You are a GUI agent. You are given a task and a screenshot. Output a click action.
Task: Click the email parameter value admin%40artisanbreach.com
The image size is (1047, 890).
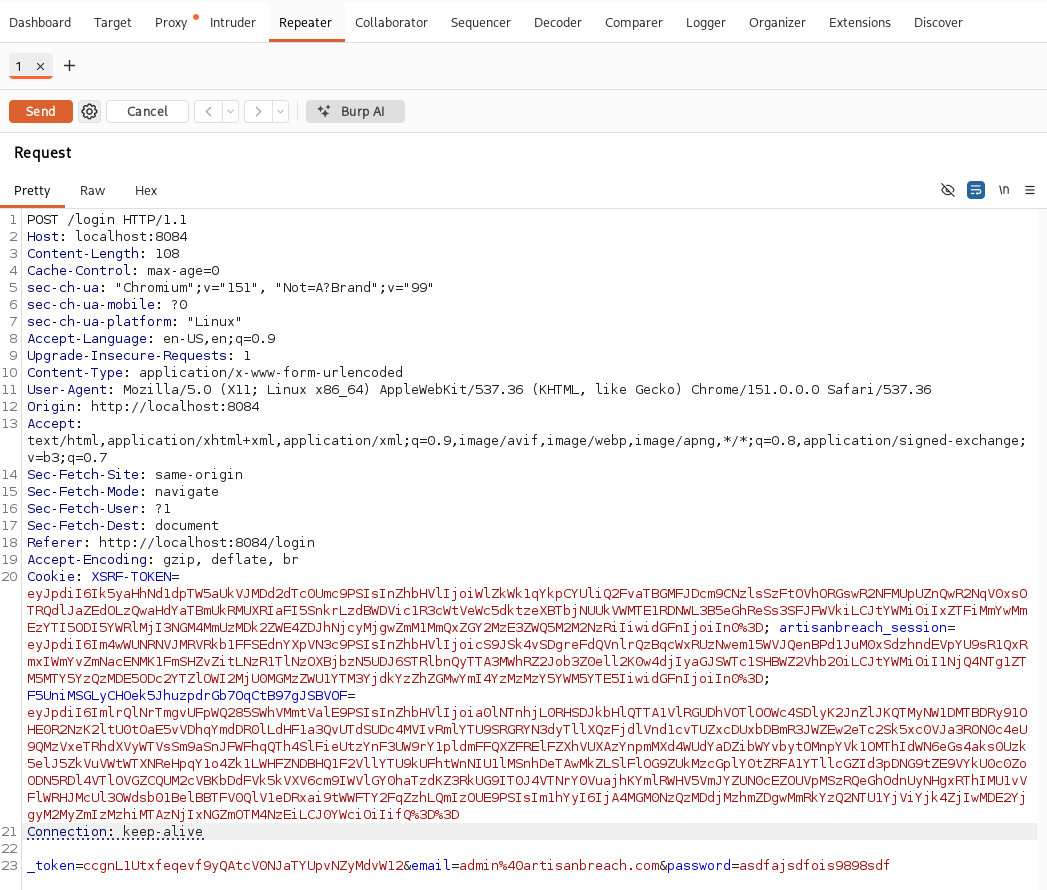pos(560,865)
